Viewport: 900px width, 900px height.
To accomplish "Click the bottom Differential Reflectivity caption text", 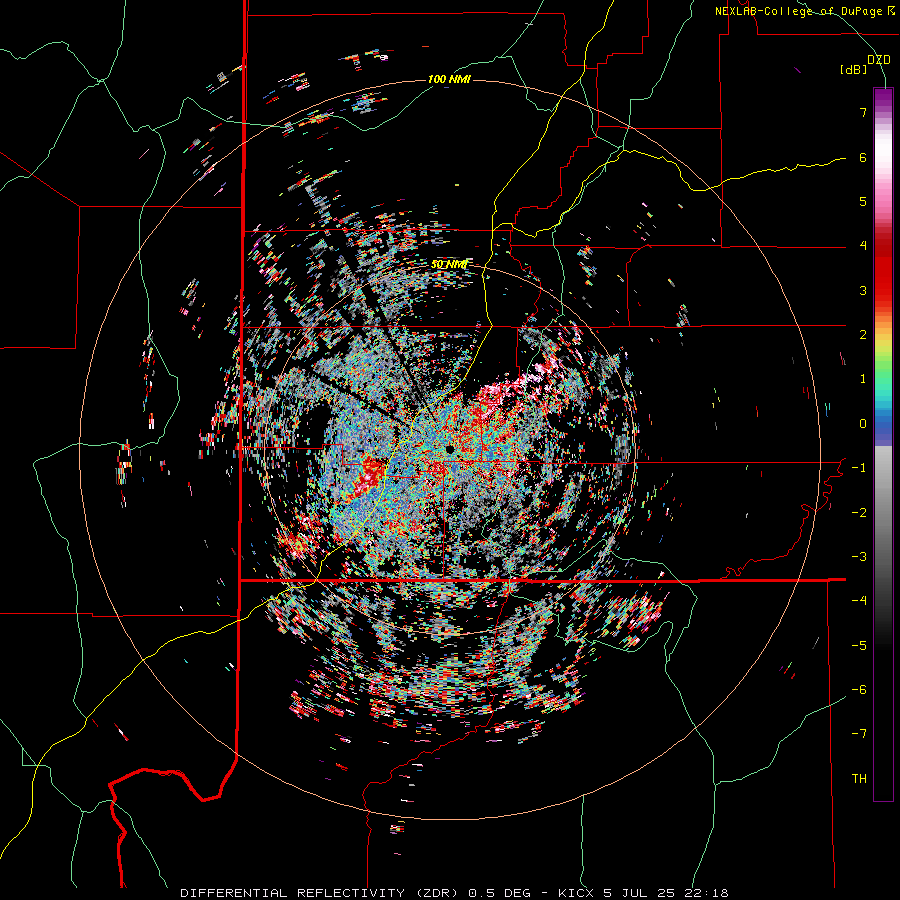I will point(454,893).
